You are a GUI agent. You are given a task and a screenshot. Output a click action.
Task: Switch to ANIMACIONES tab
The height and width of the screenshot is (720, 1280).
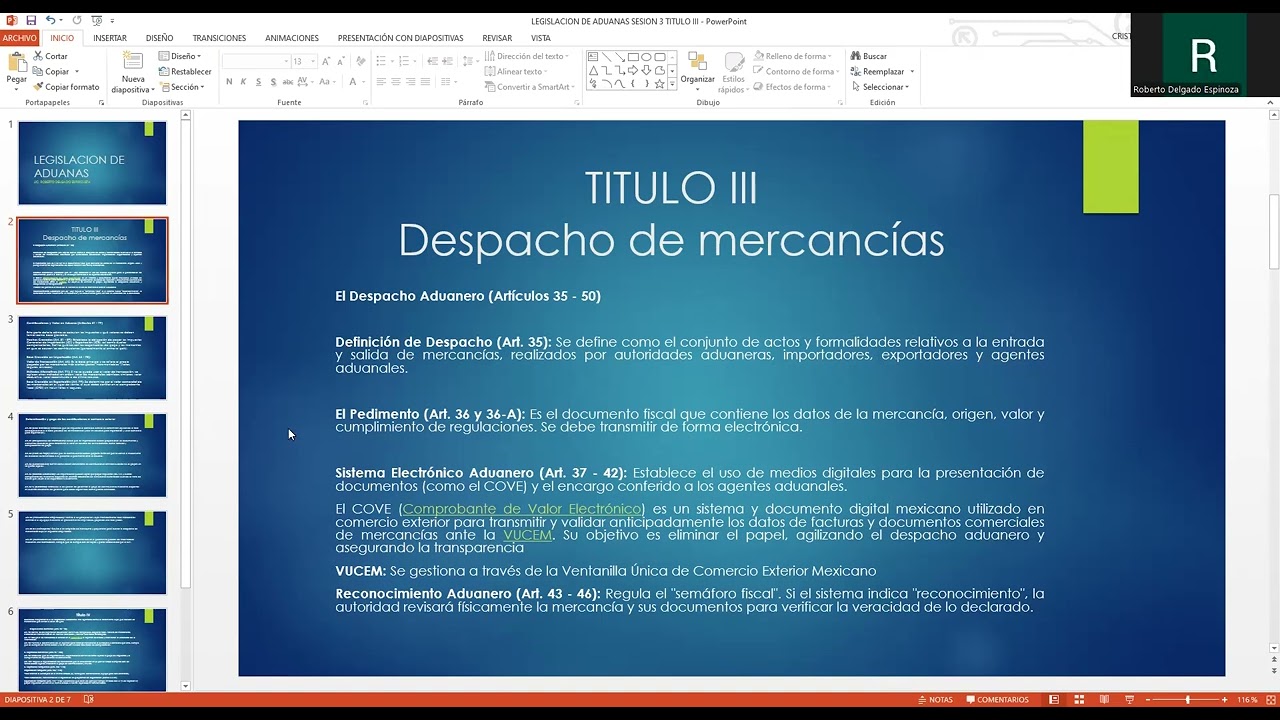tap(292, 38)
